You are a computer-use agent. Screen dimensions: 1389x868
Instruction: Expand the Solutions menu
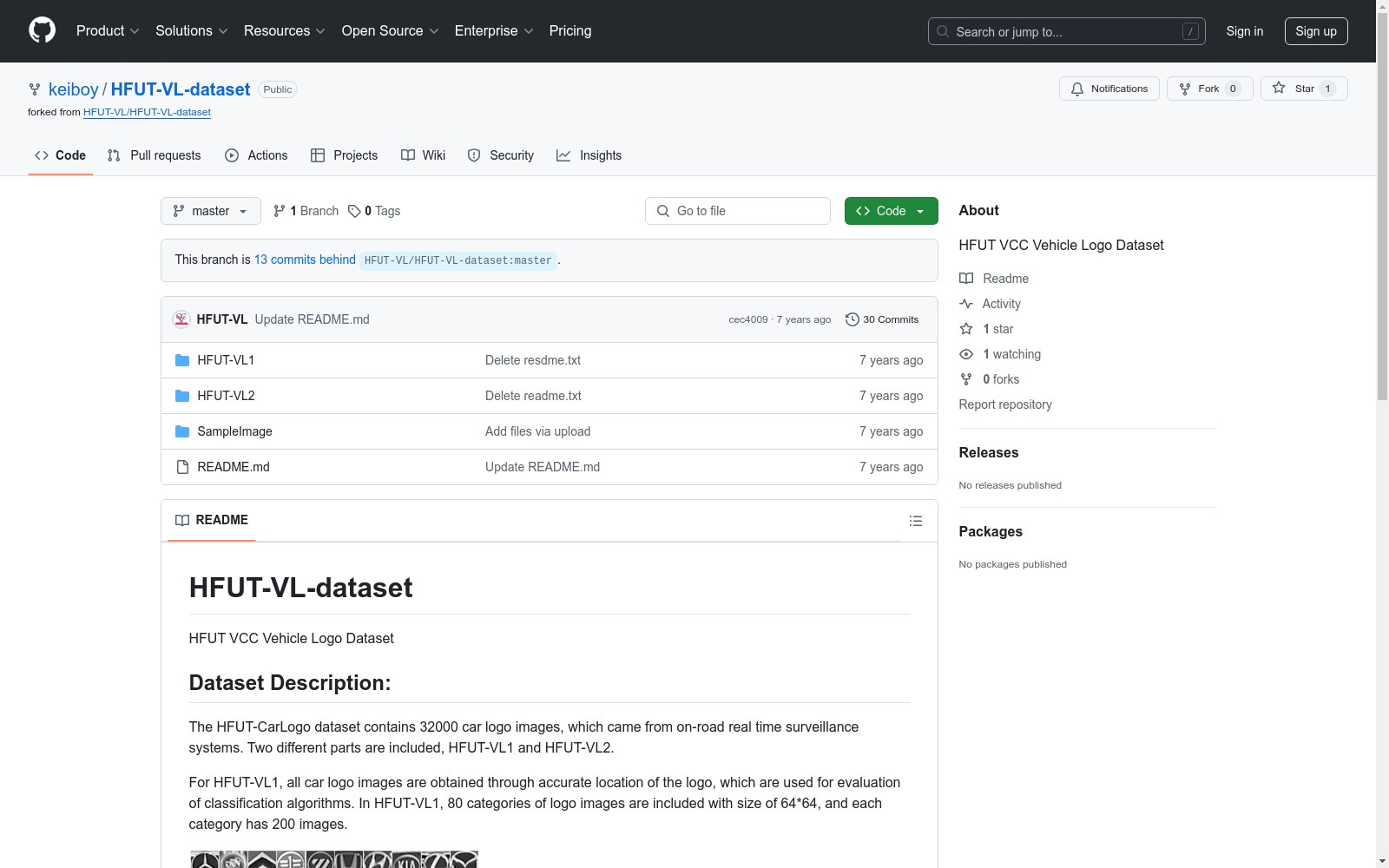tap(192, 31)
